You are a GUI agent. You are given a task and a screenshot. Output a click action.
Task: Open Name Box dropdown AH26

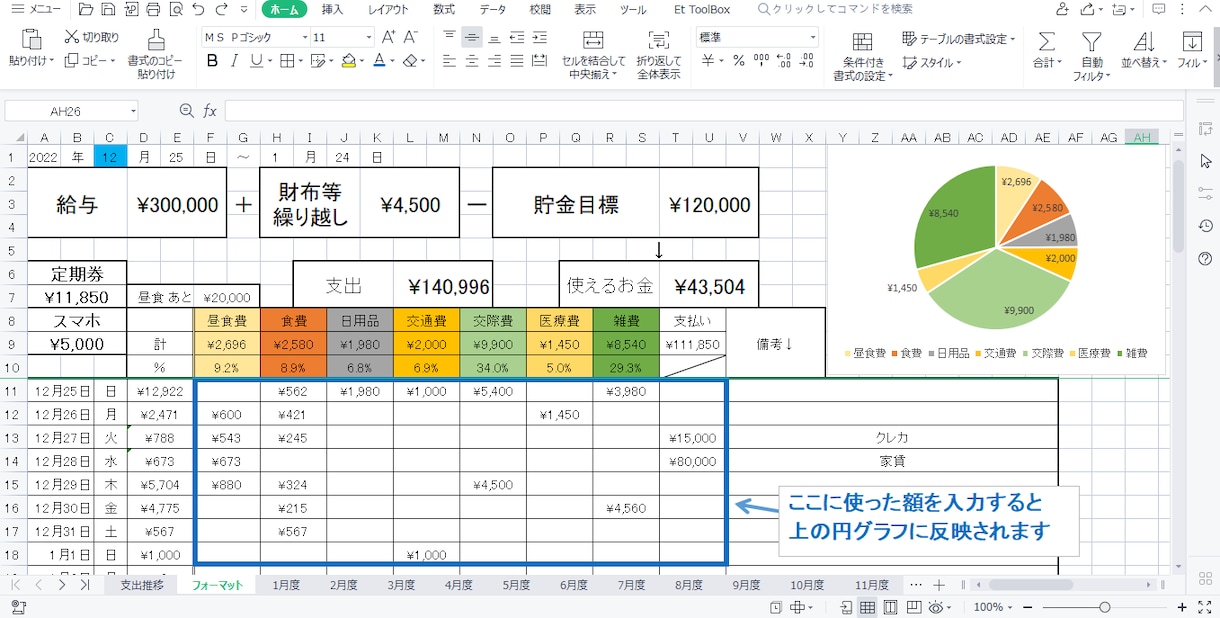point(133,111)
